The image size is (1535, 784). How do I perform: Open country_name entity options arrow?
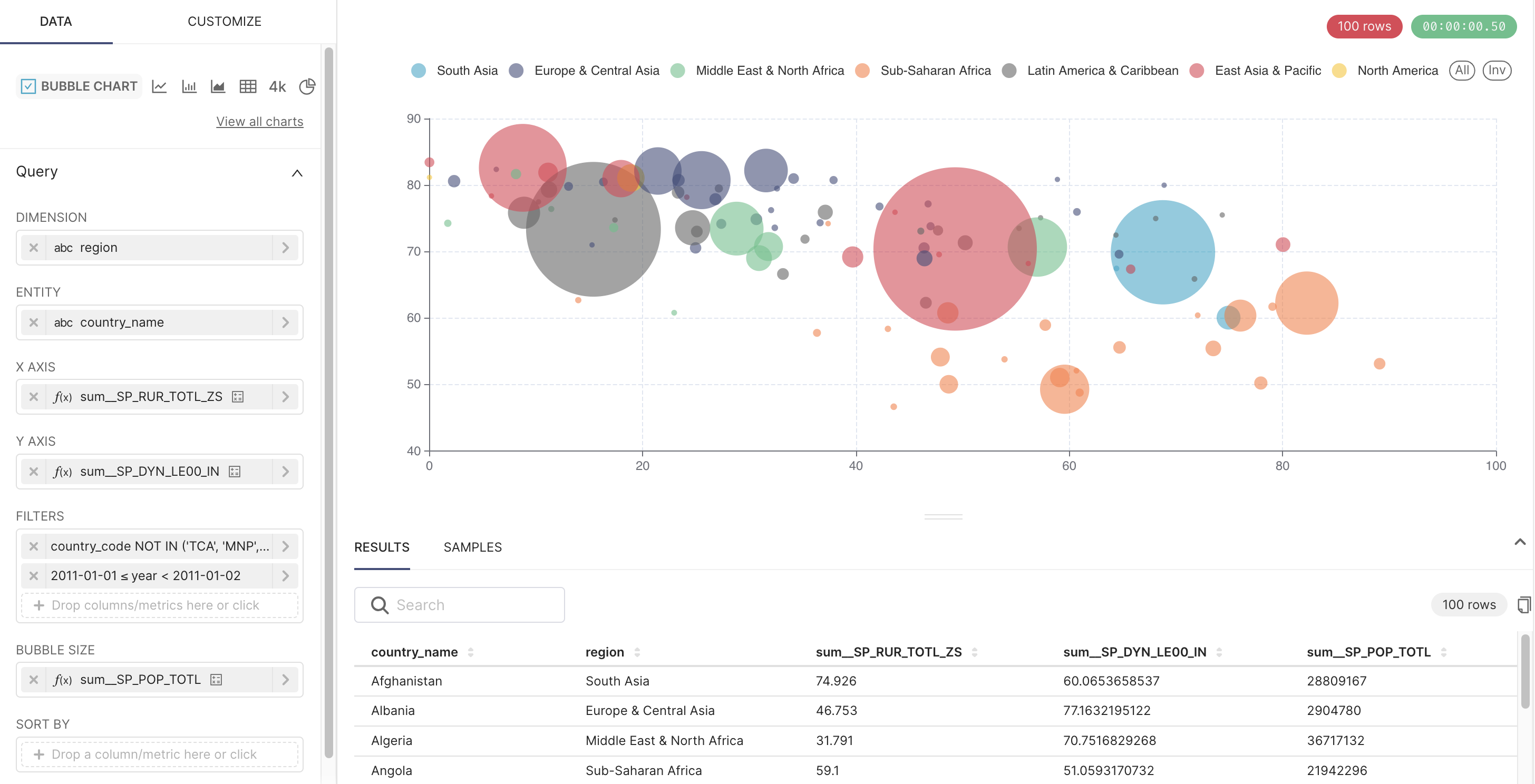[x=285, y=322]
